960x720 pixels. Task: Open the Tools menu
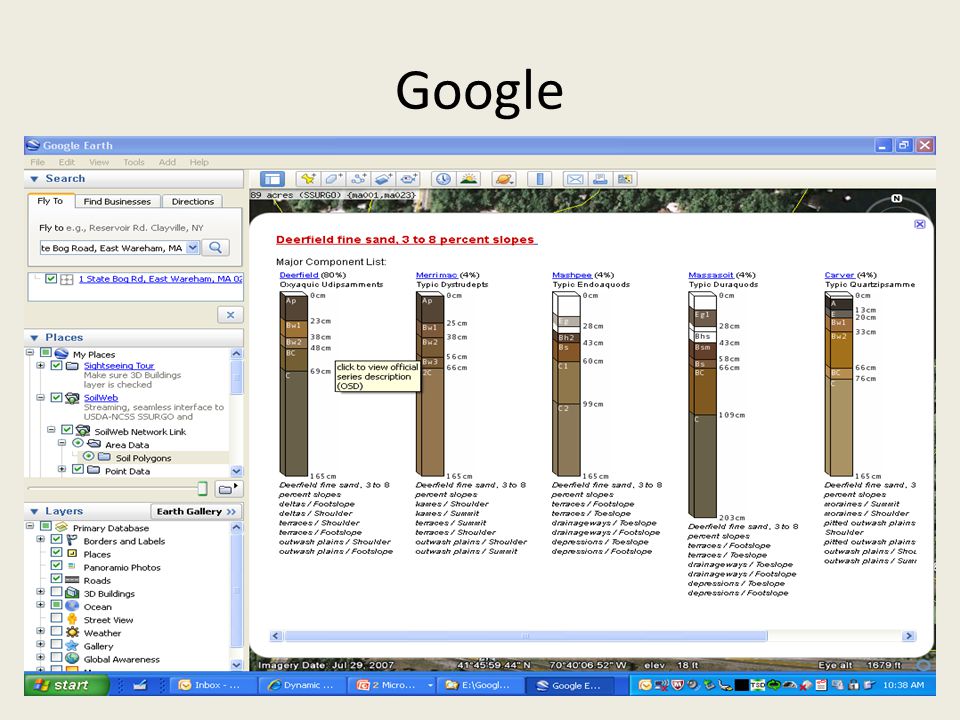[x=133, y=162]
